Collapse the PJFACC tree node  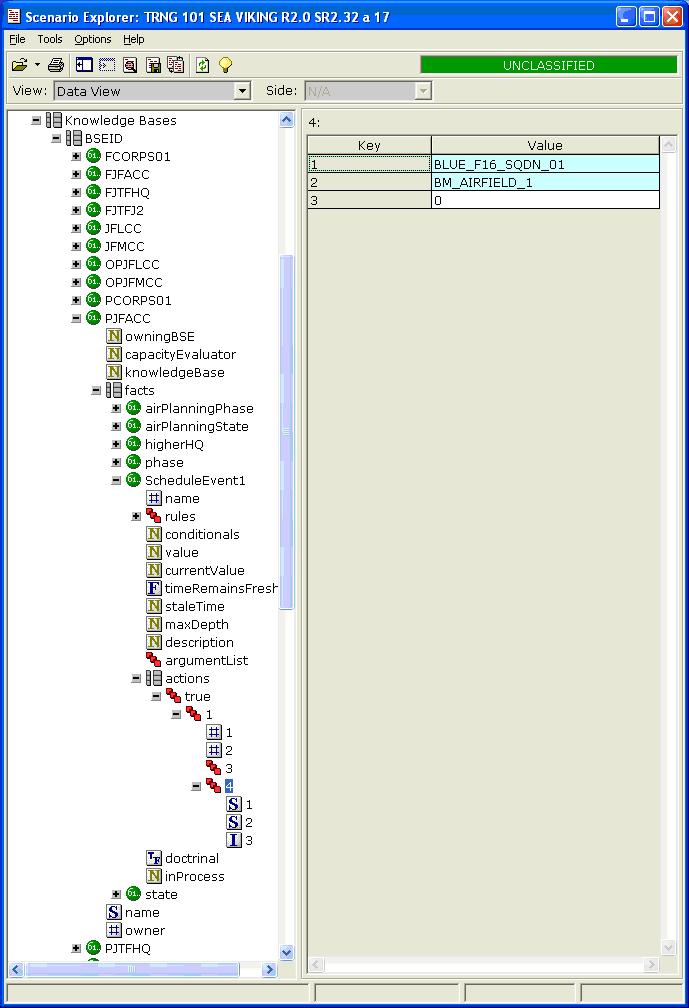[76, 318]
